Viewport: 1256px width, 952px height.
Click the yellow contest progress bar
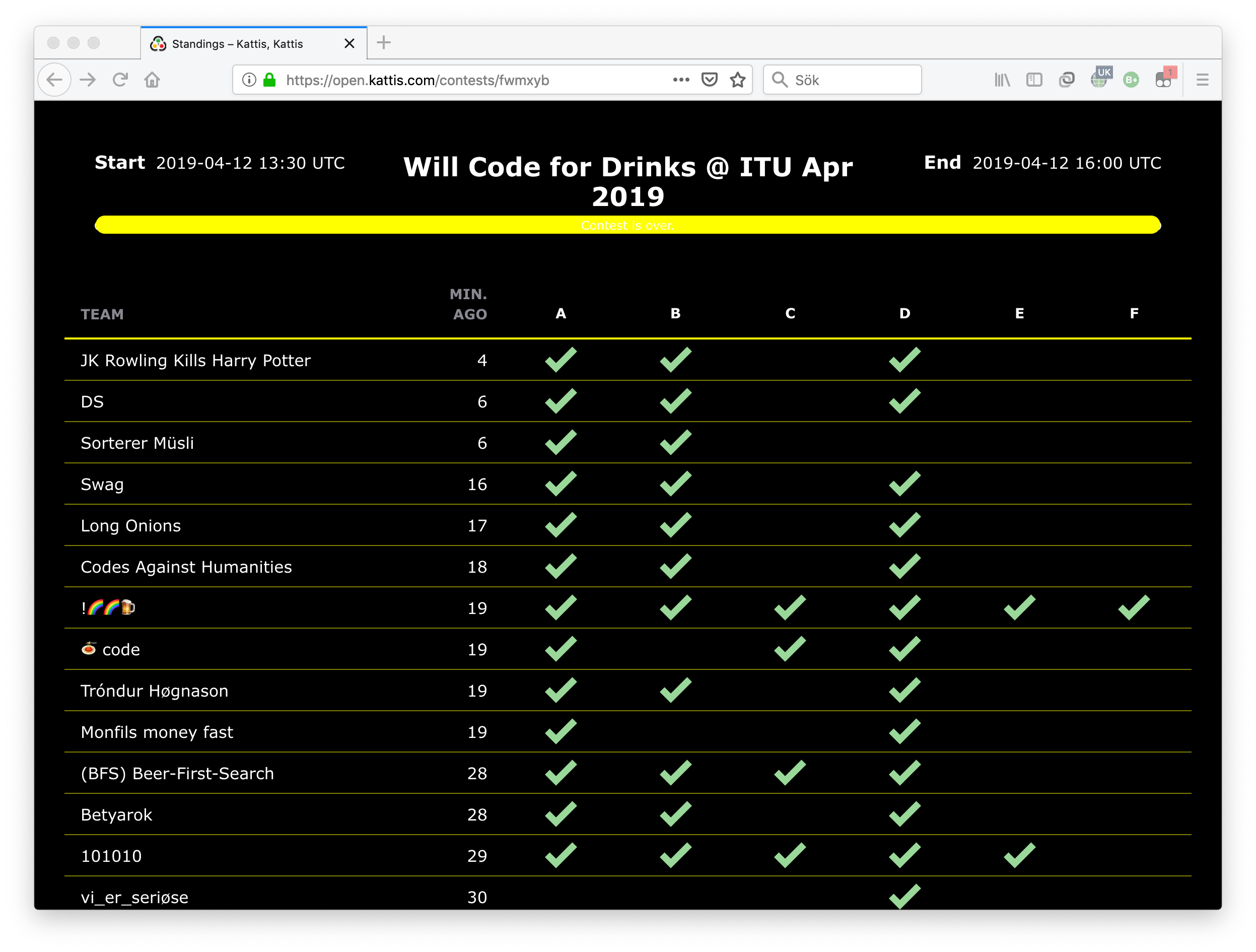pos(627,225)
